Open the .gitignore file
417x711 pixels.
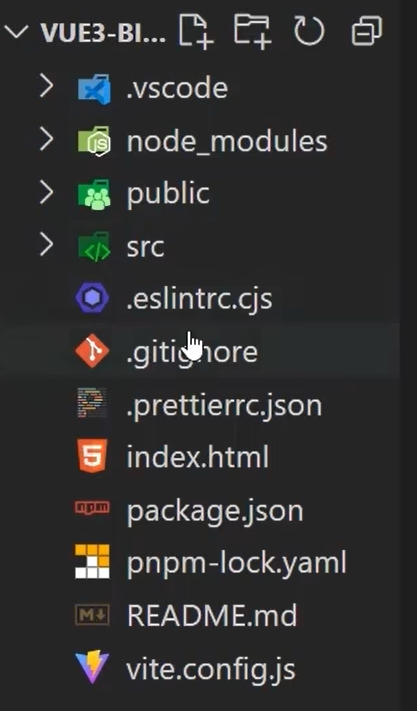click(x=192, y=352)
